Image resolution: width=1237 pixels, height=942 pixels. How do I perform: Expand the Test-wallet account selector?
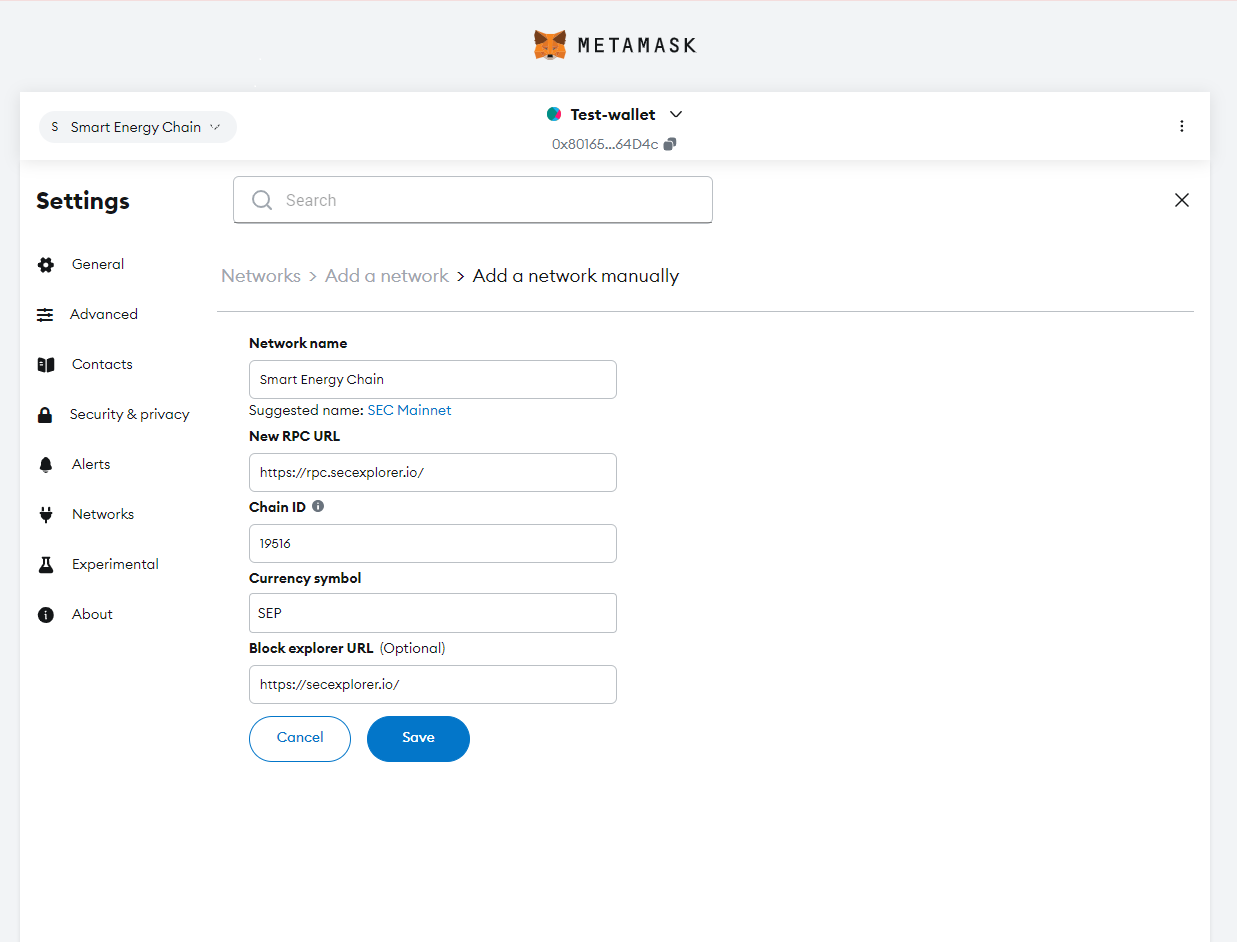point(675,114)
